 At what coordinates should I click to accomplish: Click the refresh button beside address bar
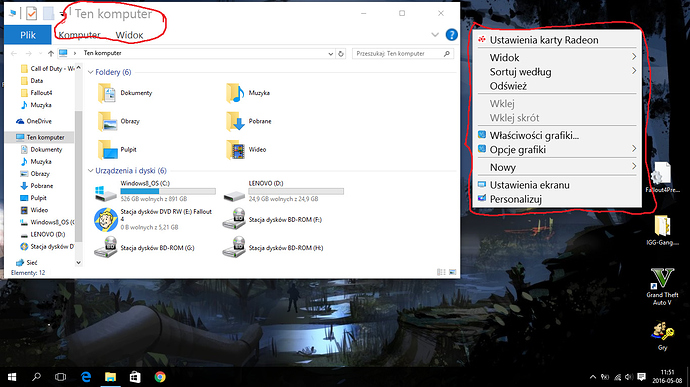pos(341,54)
